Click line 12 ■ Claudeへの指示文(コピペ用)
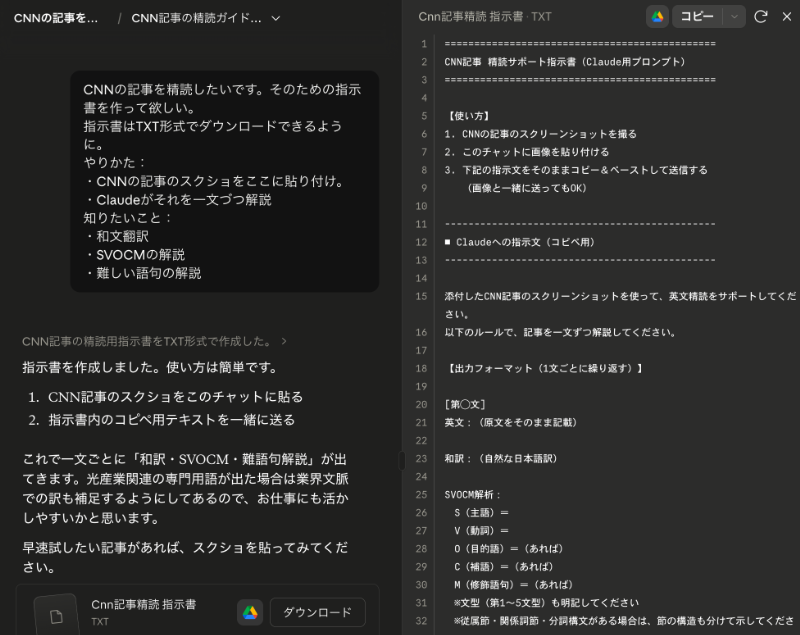Image resolution: width=800 pixels, height=635 pixels. point(519,242)
